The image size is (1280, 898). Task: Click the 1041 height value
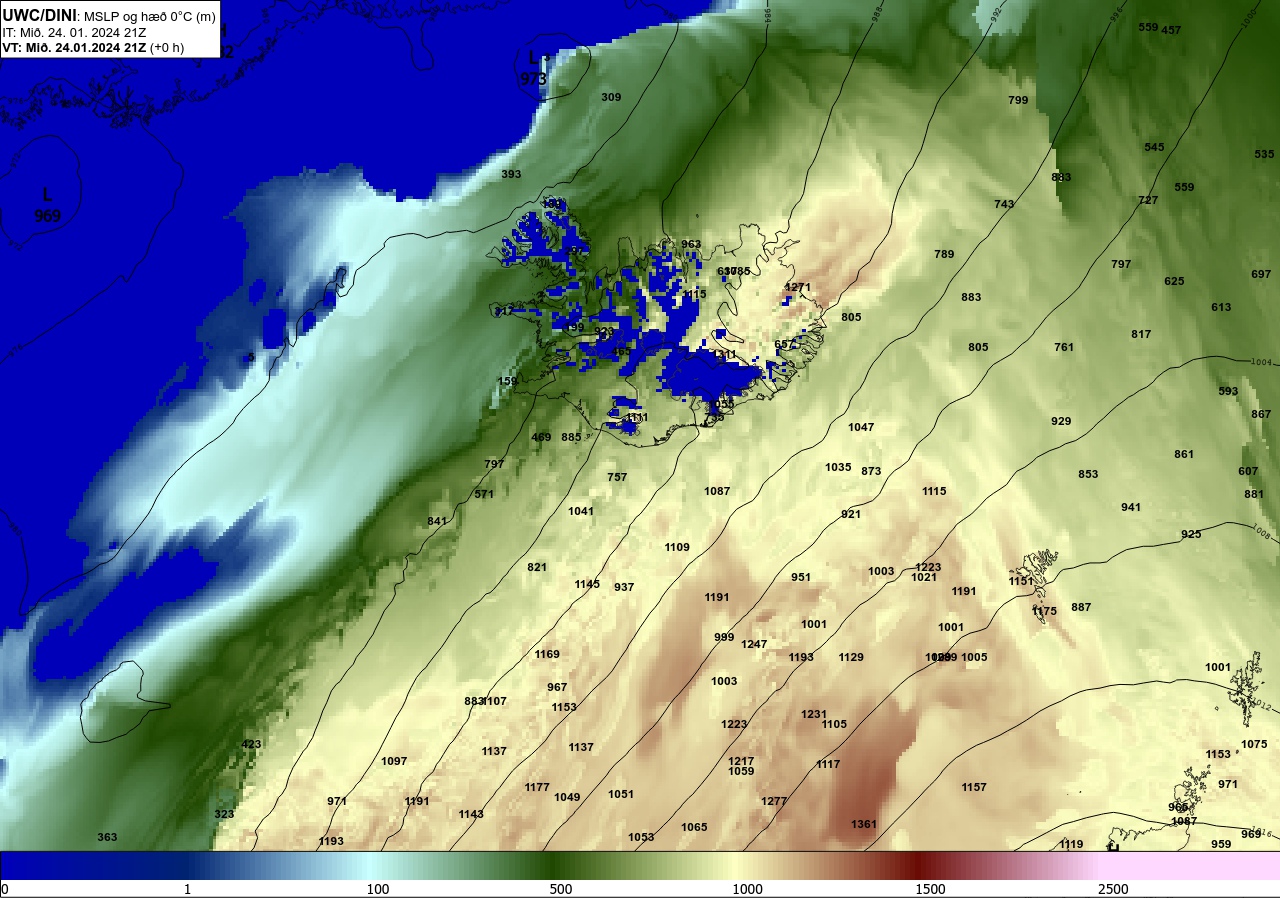[581, 511]
